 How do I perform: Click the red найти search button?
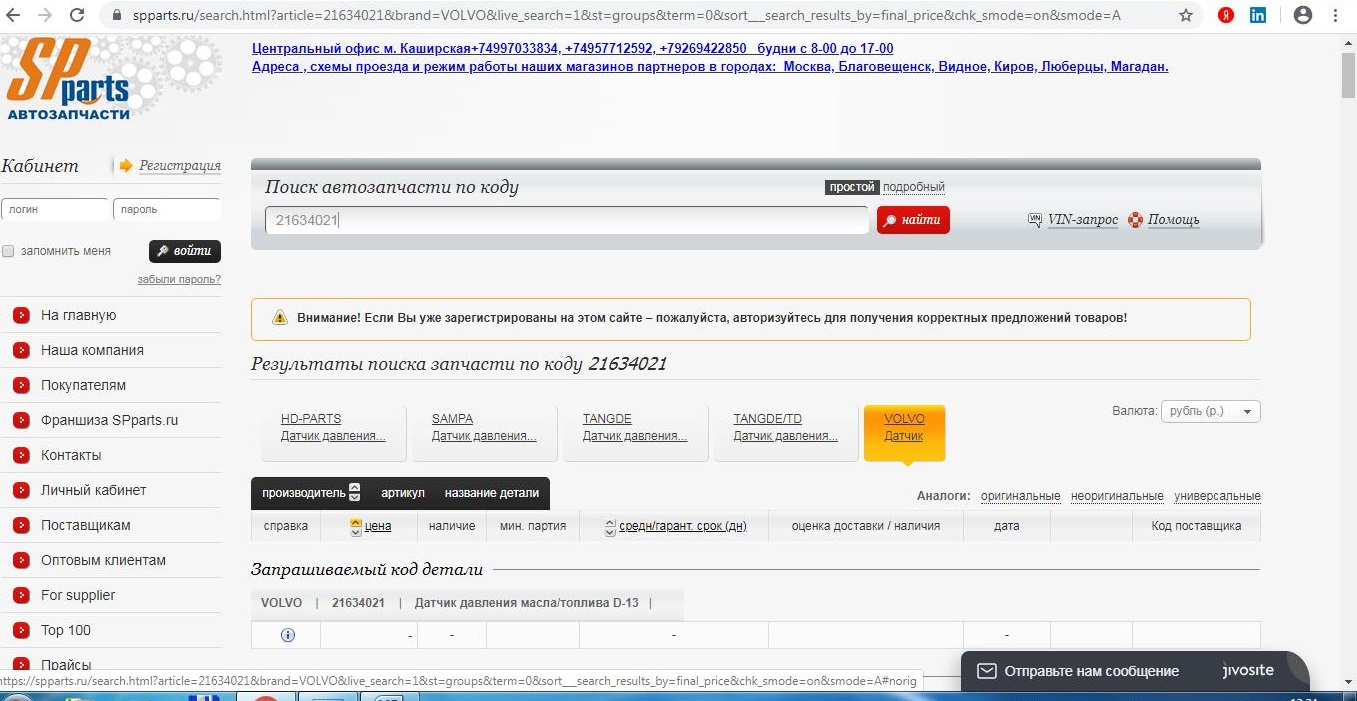coord(913,220)
